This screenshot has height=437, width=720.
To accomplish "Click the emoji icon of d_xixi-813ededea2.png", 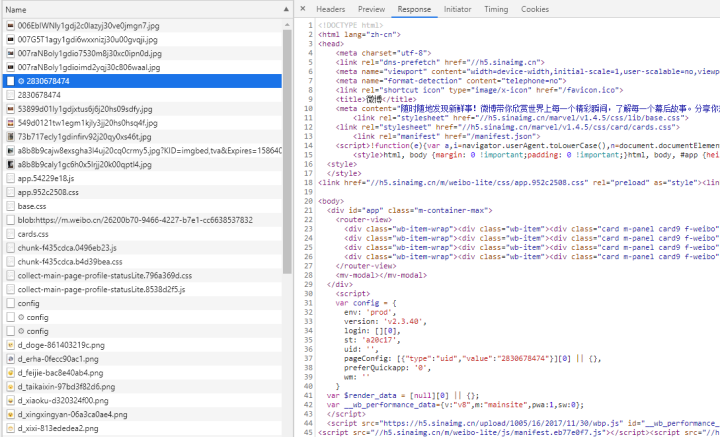I will pyautogui.click(x=11, y=428).
